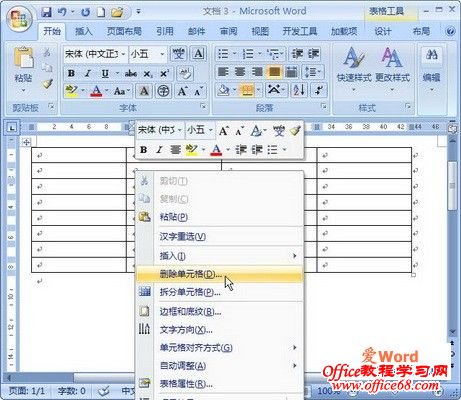Click the Sort A-Z icon in ribbon
The width and height of the screenshot is (461, 400).
[299, 90]
